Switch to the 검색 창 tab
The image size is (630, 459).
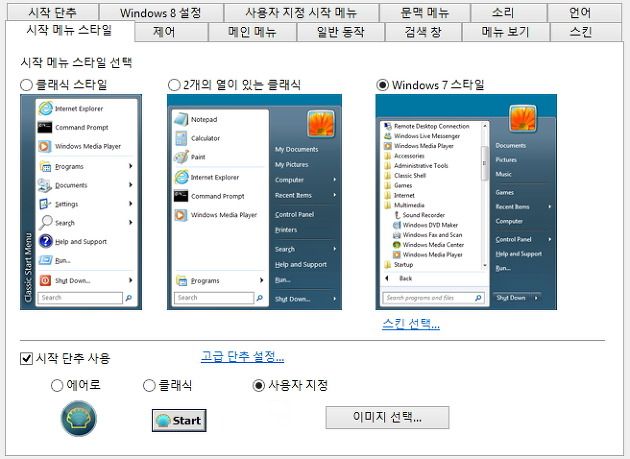423,32
